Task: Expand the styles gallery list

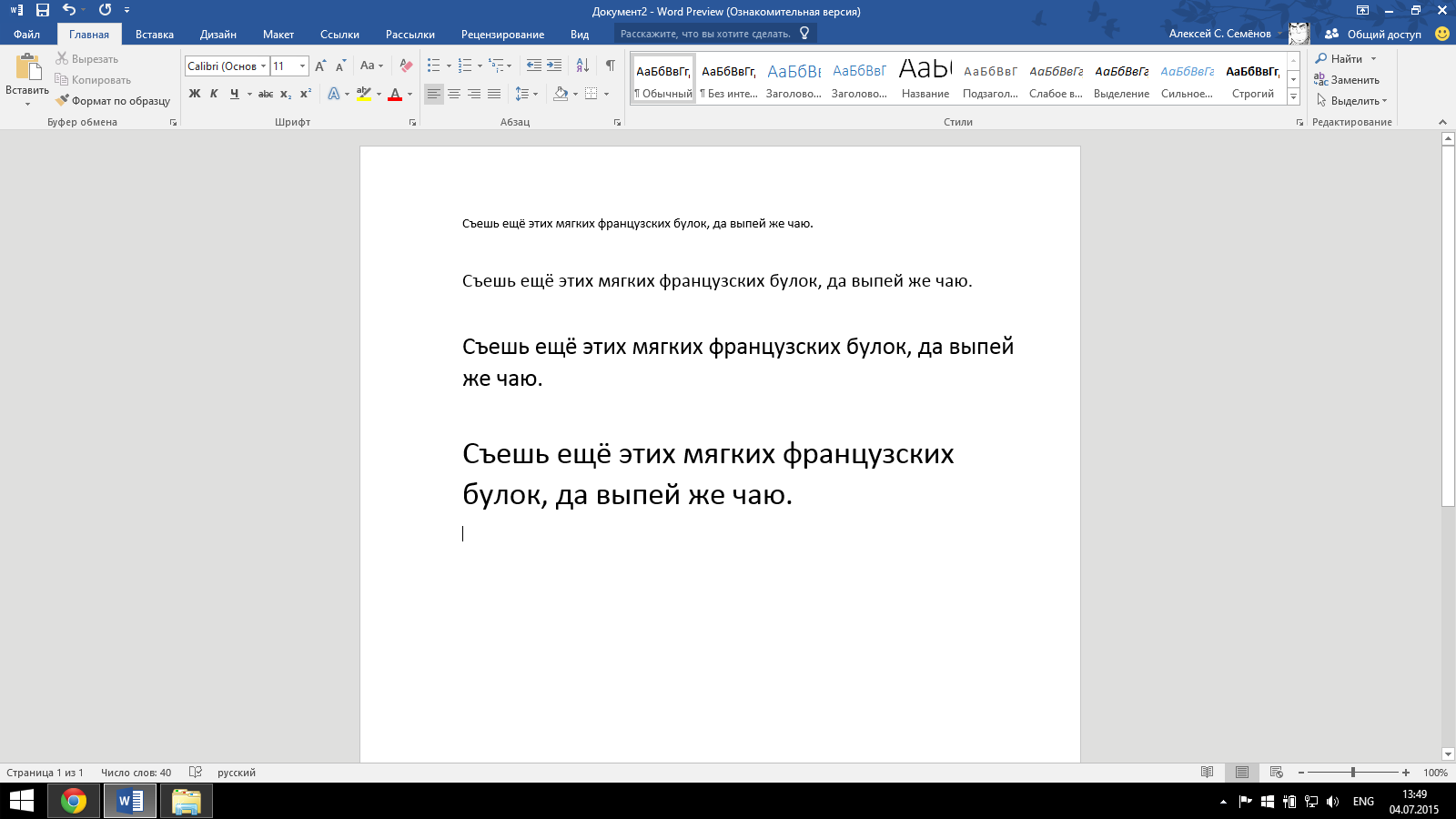Action: pyautogui.click(x=1293, y=97)
